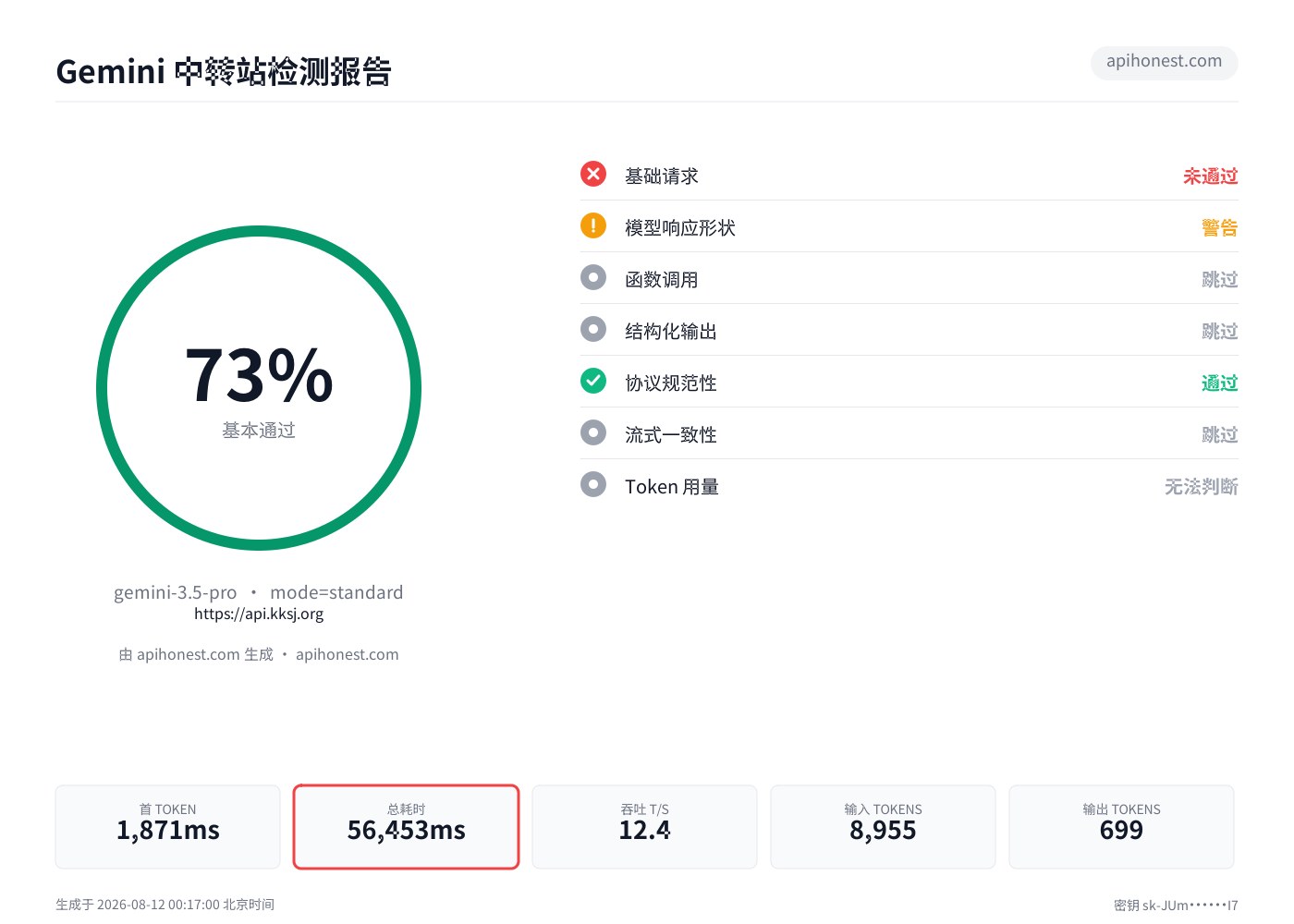The width and height of the screenshot is (1294, 924).
Task: Click the red failed icon beside 基础请求
Action: tap(593, 174)
